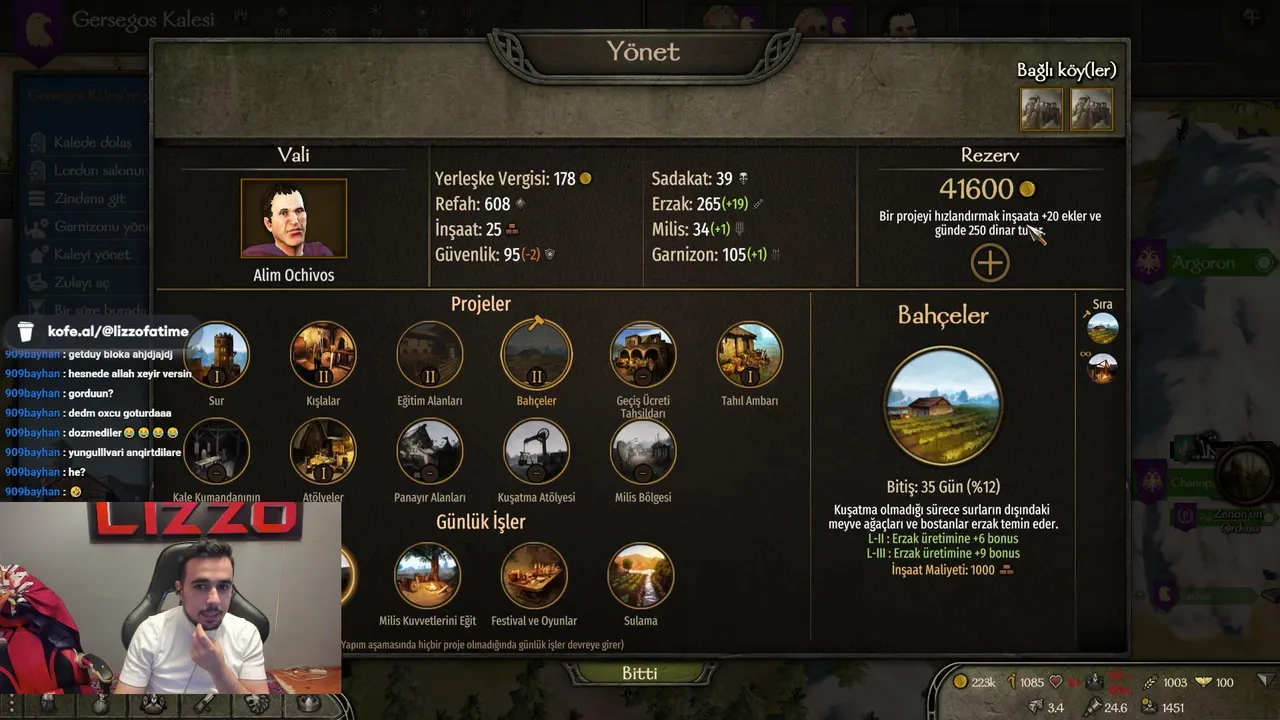The image size is (1280, 720).
Task: Set daily task to Milis Kuvvetlerini Eğit
Action: (x=427, y=576)
